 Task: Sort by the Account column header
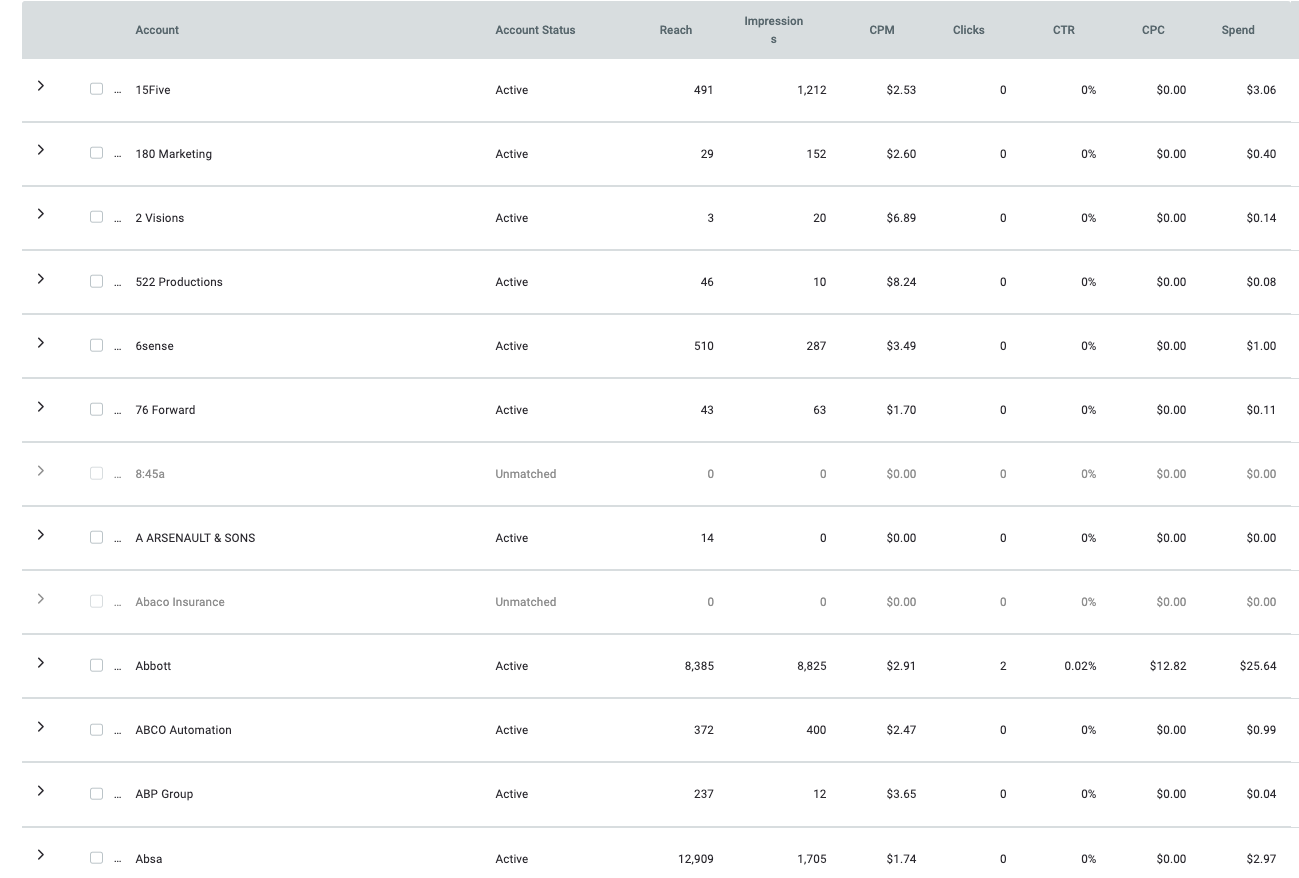[x=157, y=30]
